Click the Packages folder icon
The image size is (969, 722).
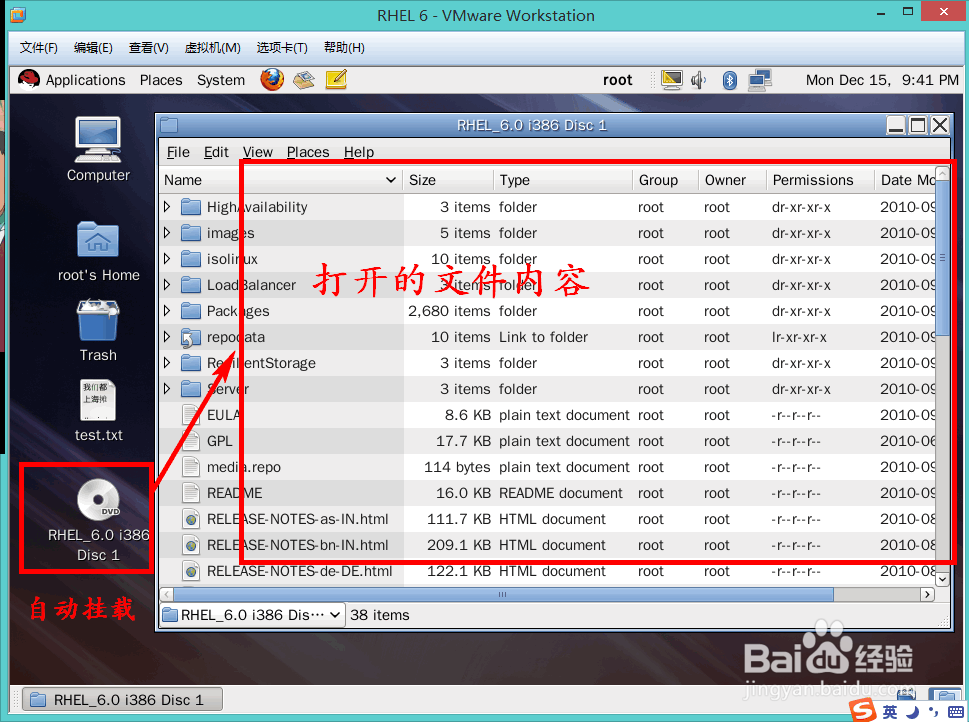[x=191, y=311]
